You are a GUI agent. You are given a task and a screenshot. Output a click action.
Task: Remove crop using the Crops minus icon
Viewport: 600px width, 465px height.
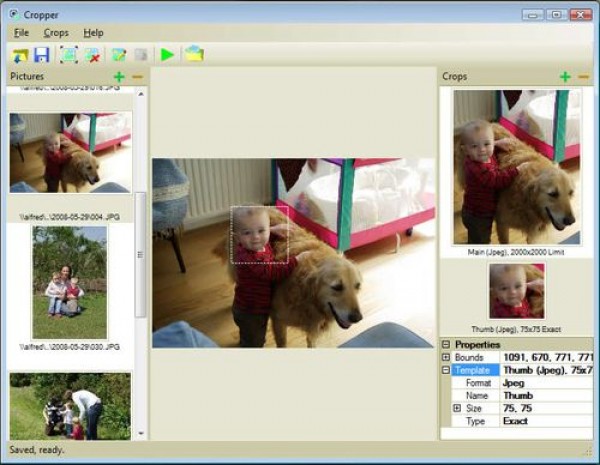pyautogui.click(x=583, y=77)
